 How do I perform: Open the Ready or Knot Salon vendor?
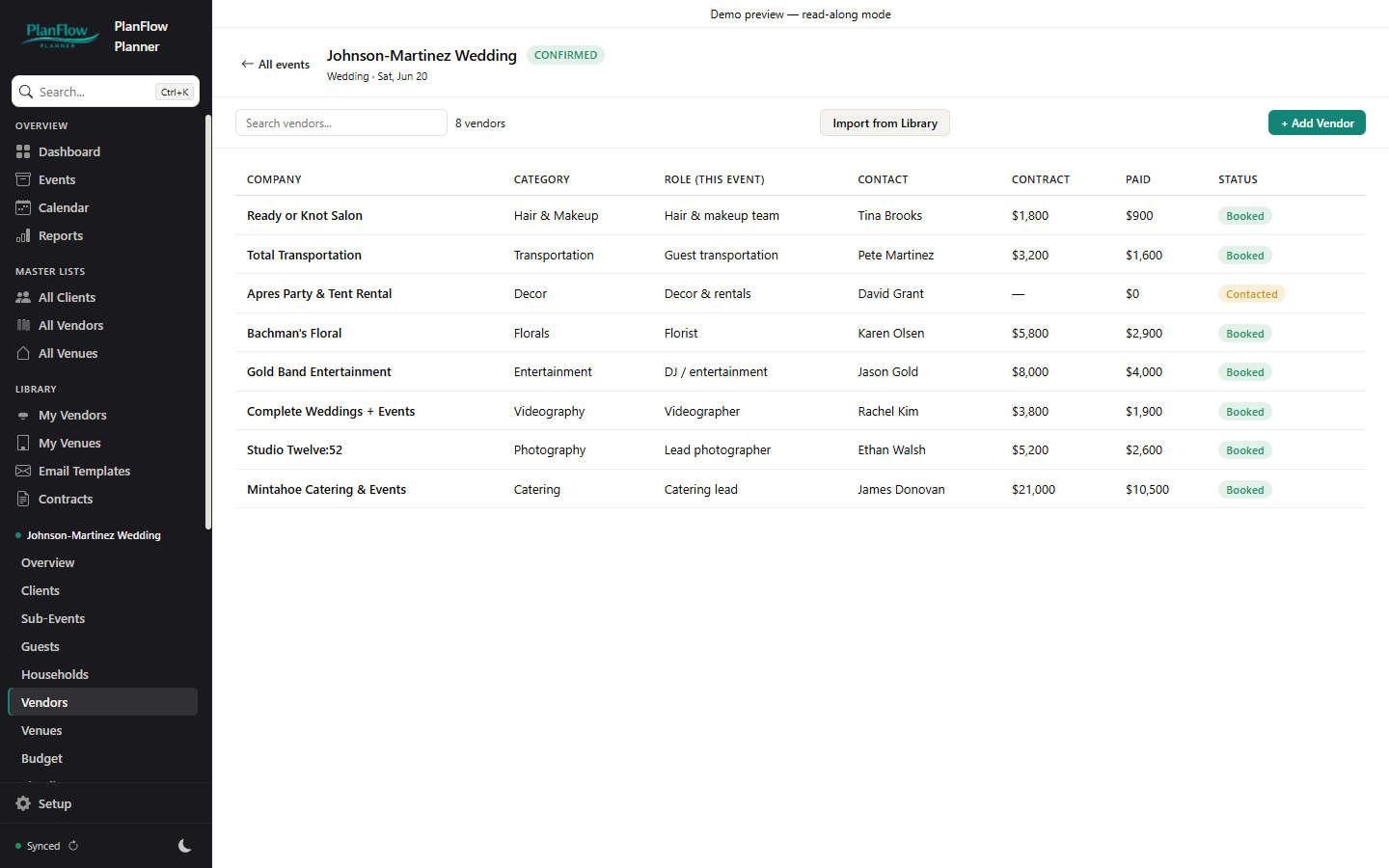[305, 215]
